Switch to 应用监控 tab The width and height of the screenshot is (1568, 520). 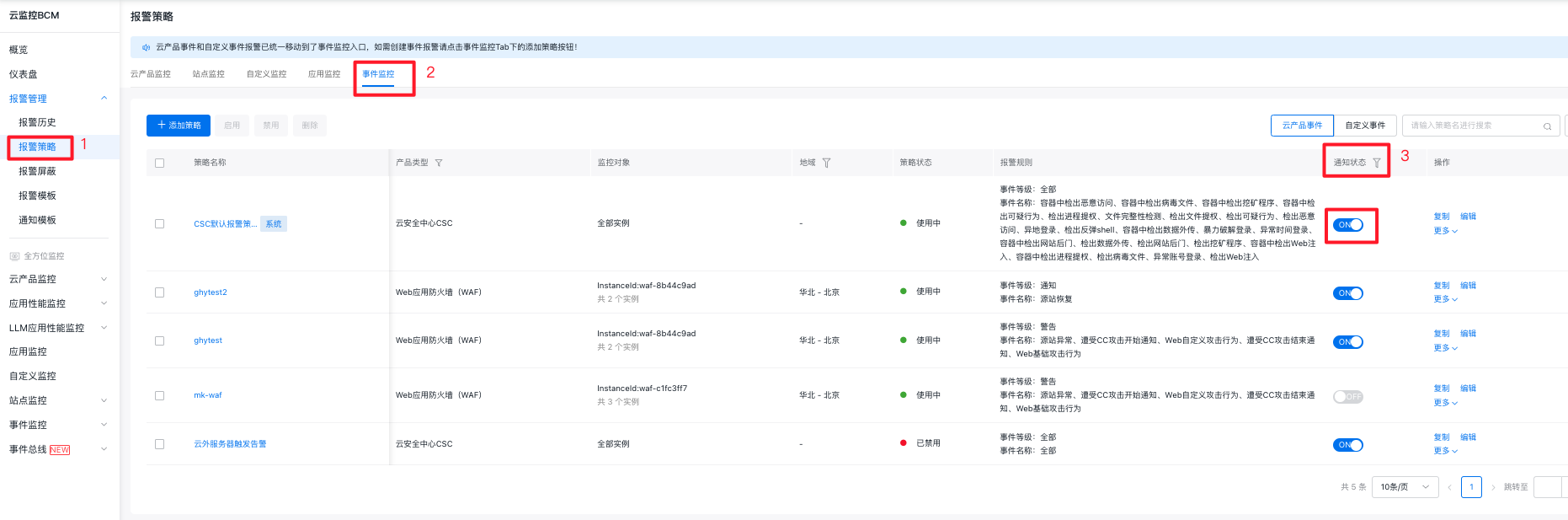(324, 74)
